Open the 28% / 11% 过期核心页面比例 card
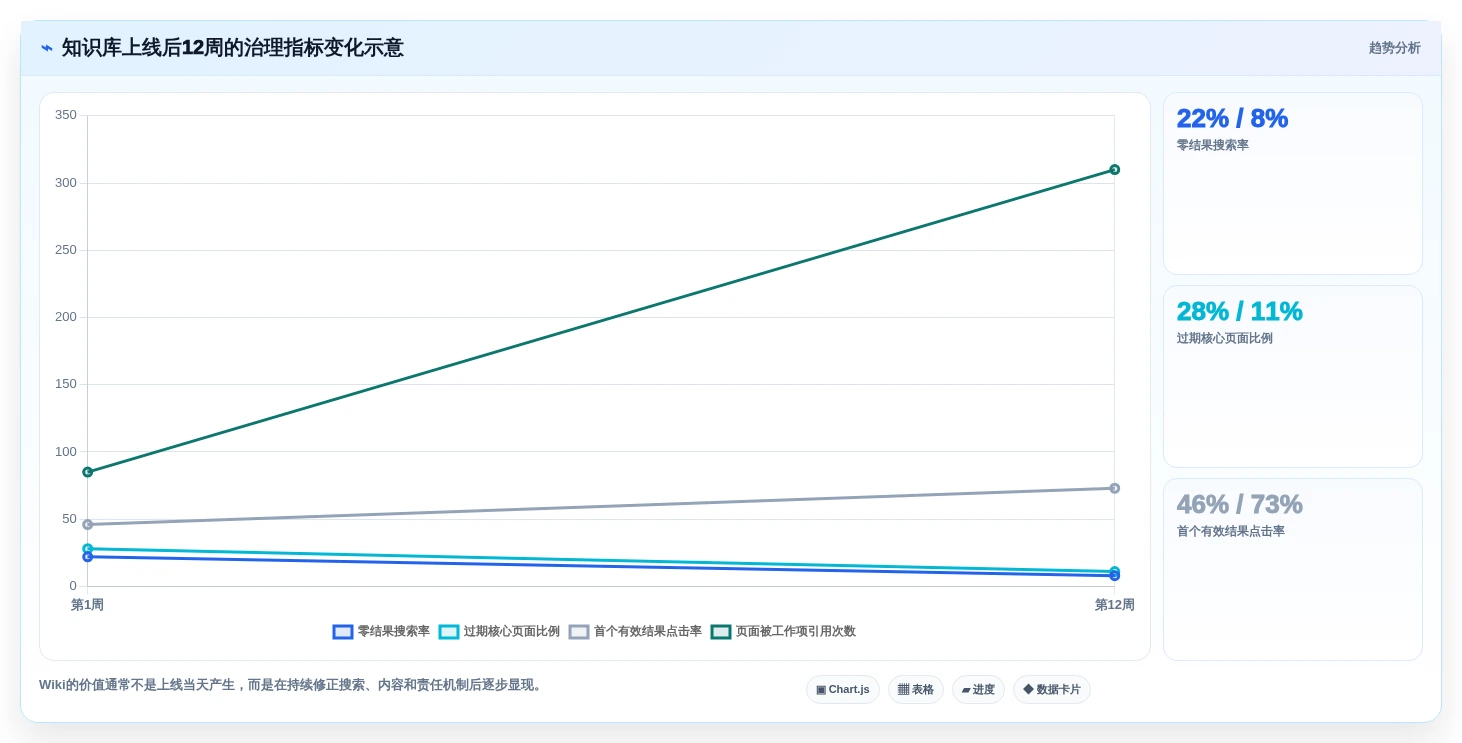The height and width of the screenshot is (743, 1462). (x=1292, y=377)
